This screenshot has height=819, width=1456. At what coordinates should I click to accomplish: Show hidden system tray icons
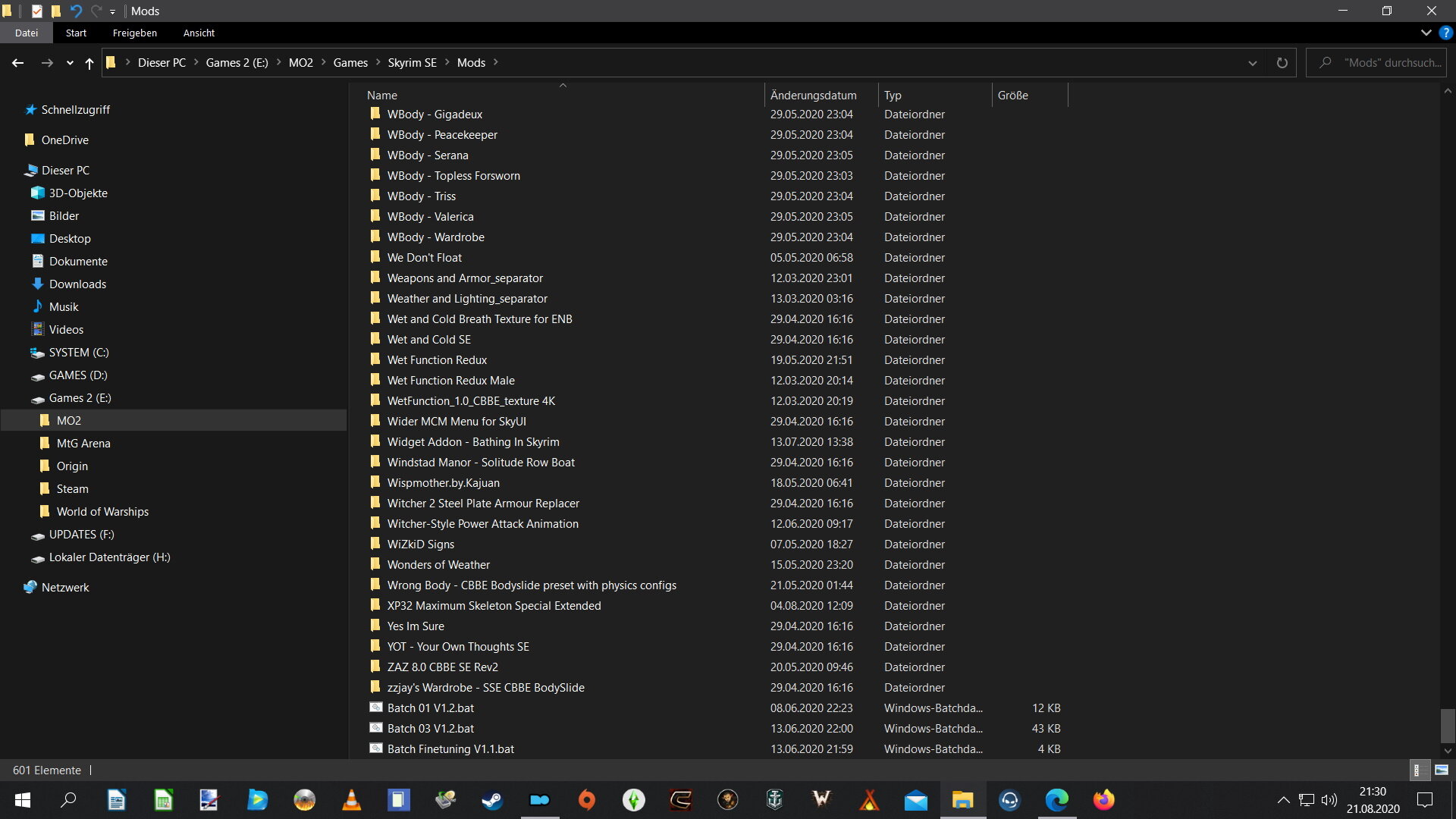point(1283,800)
